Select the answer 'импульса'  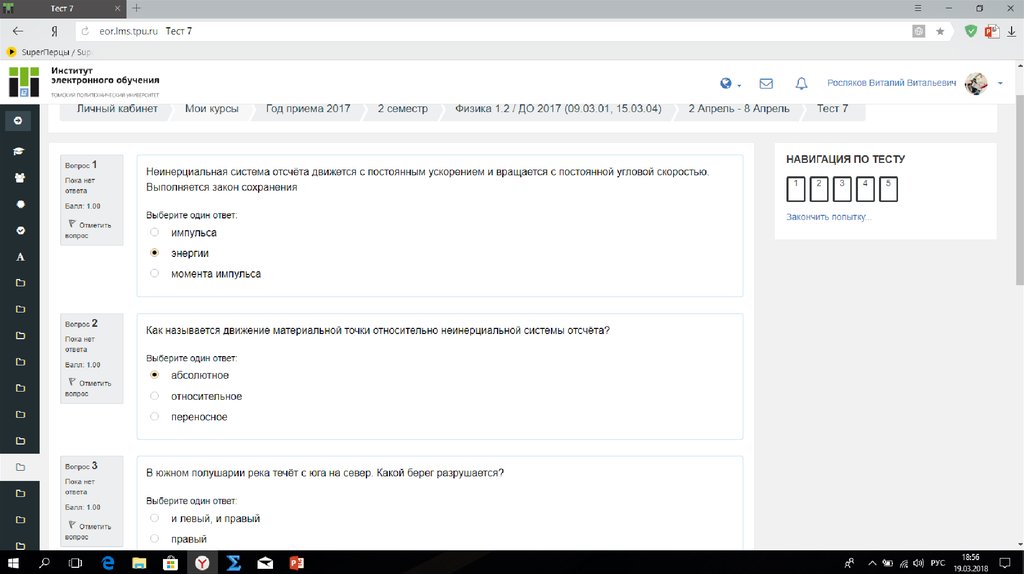tap(154, 232)
